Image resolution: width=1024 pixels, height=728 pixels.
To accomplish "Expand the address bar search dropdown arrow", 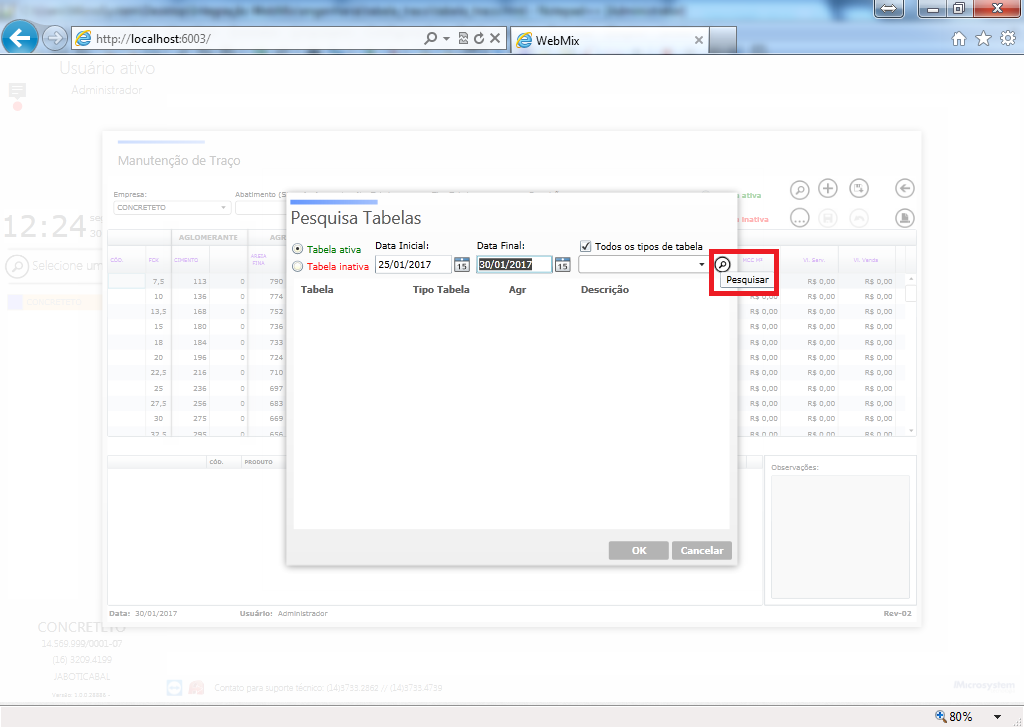I will [447, 39].
